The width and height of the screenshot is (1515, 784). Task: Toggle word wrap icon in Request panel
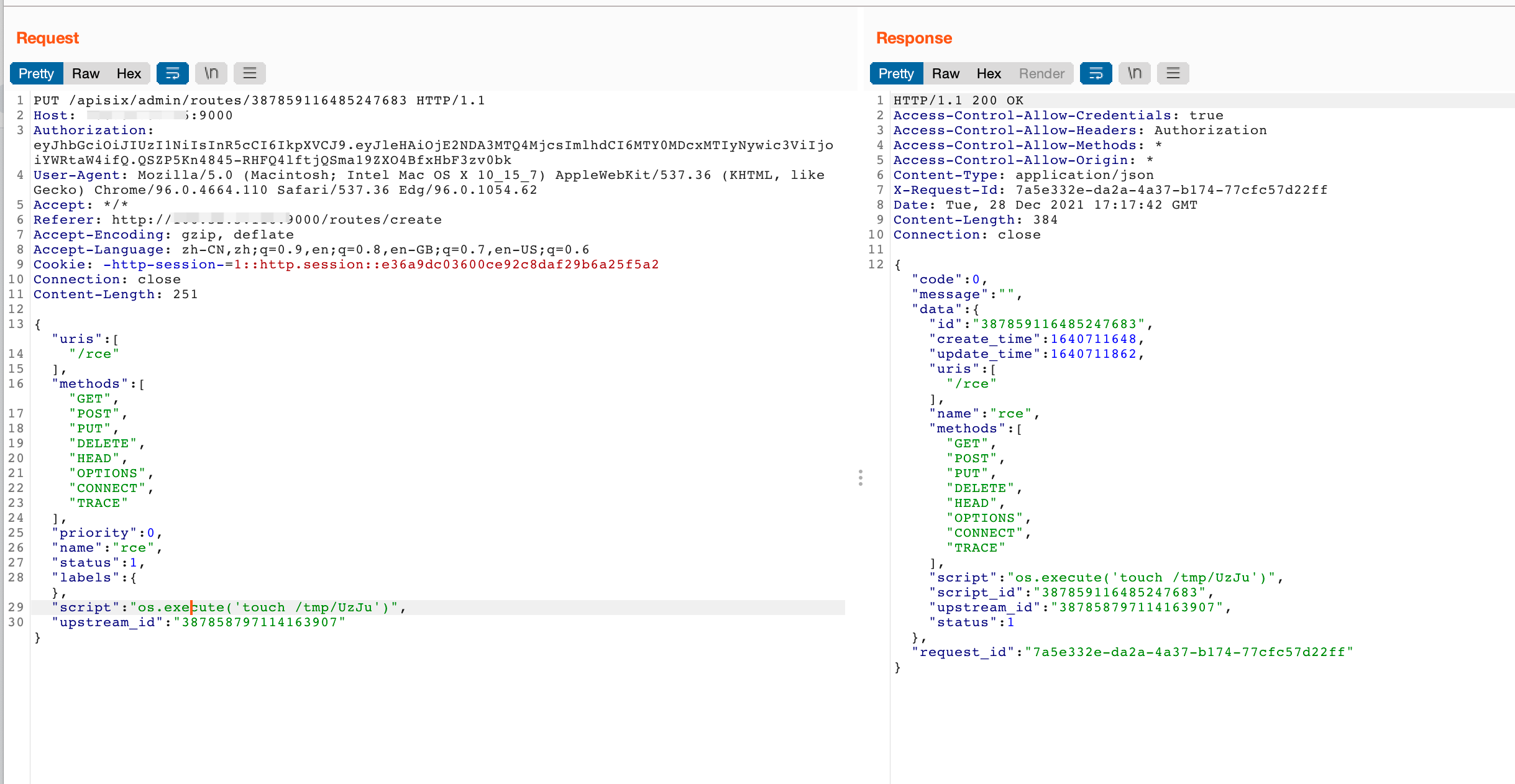point(172,73)
